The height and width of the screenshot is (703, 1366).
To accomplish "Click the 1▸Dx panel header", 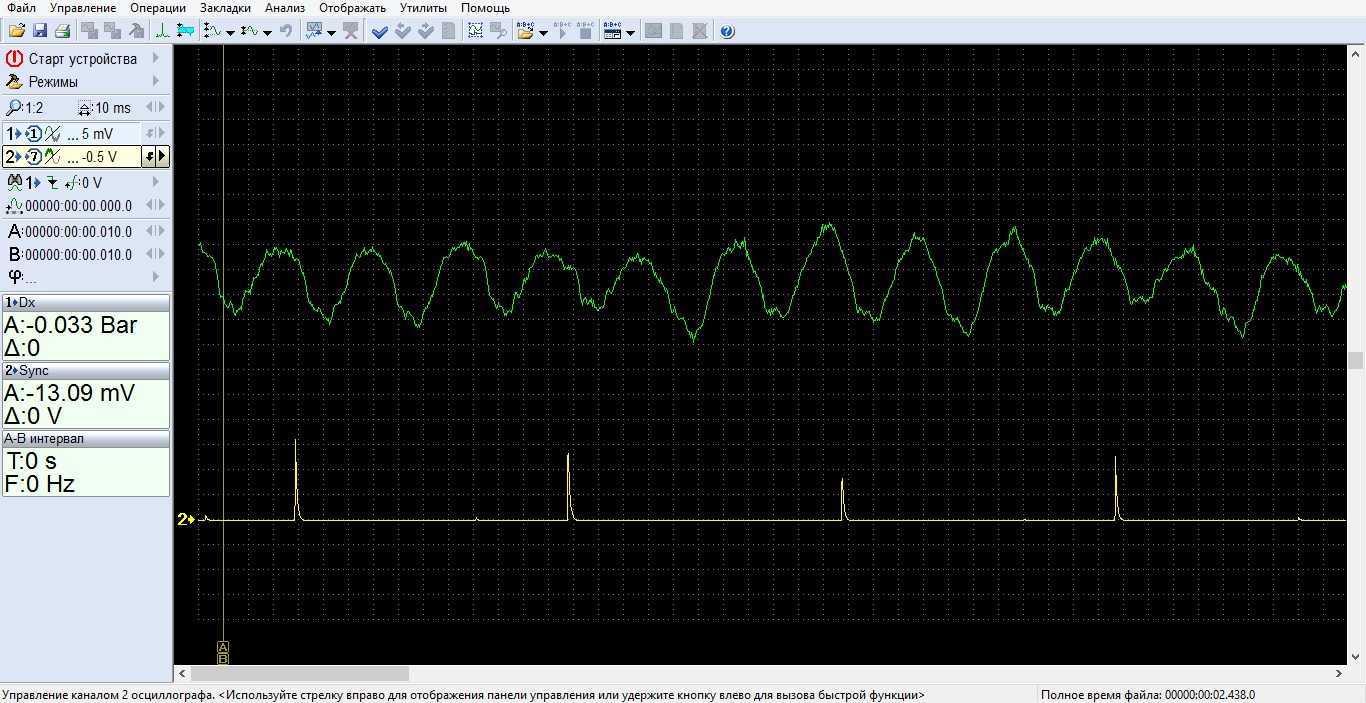I will pyautogui.click(x=86, y=302).
